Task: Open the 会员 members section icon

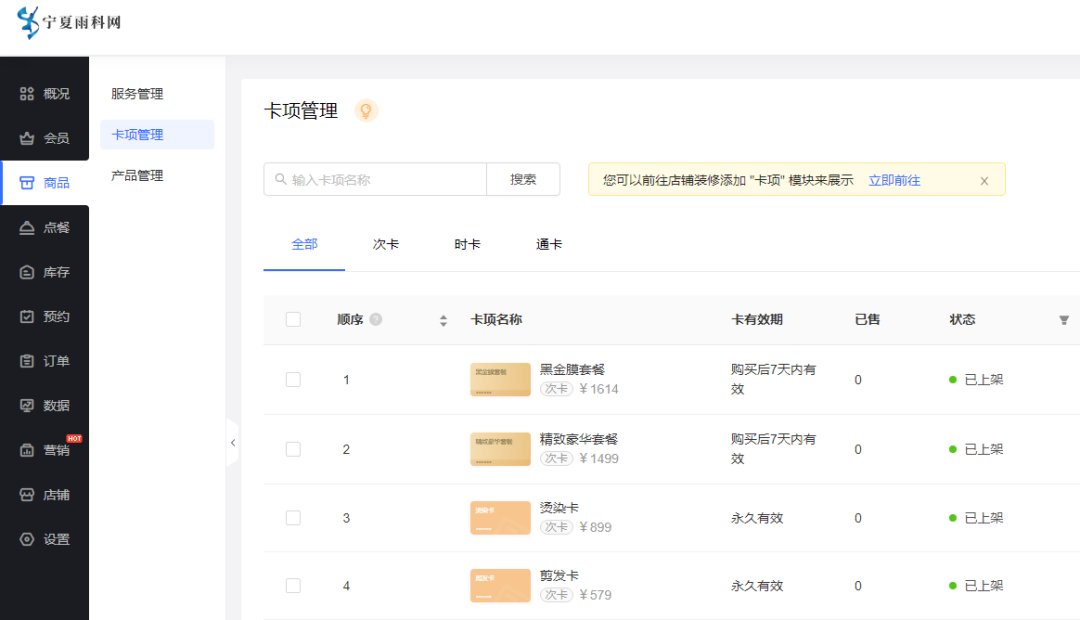Action: point(27,138)
